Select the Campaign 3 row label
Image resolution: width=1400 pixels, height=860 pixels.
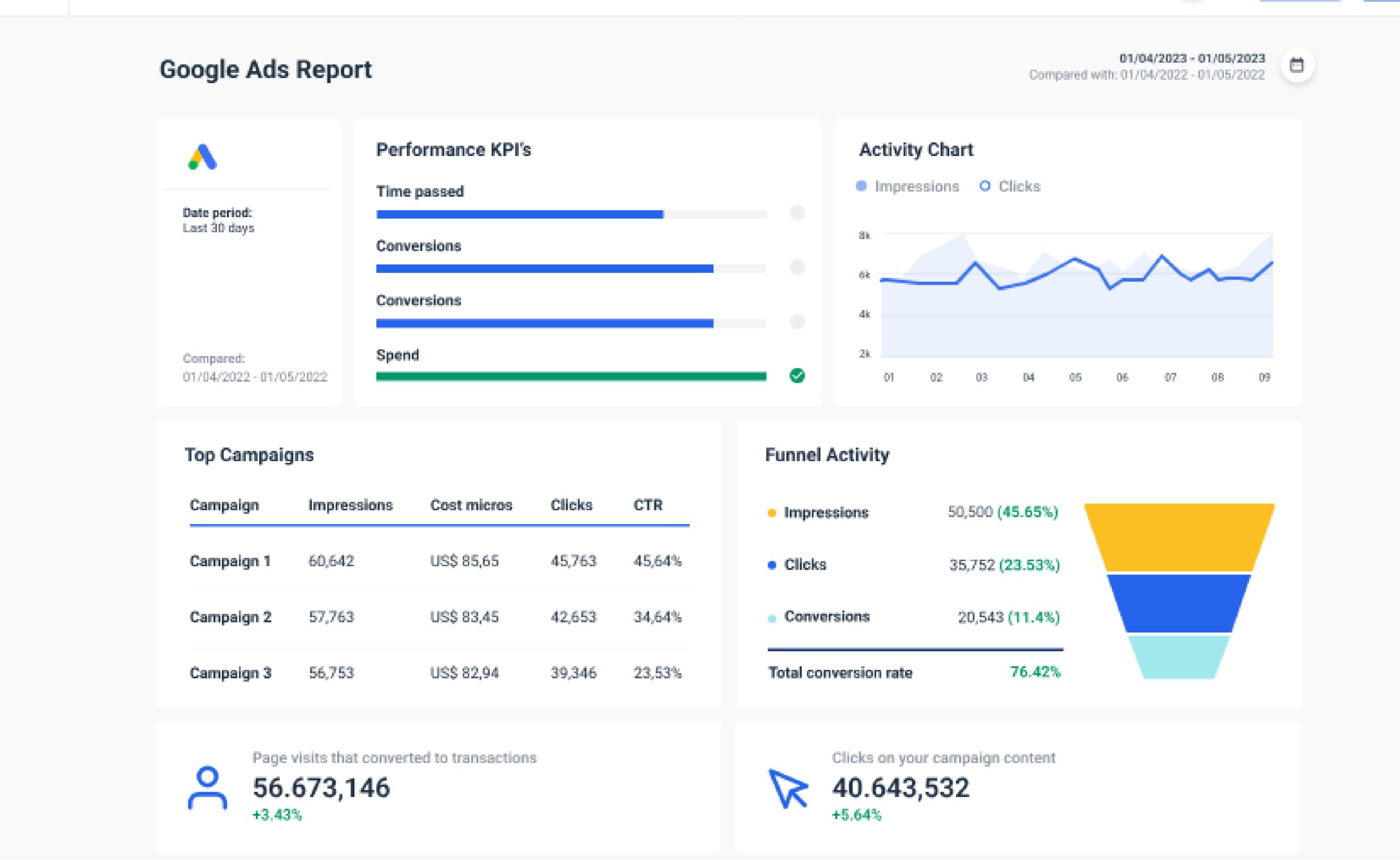[x=230, y=673]
